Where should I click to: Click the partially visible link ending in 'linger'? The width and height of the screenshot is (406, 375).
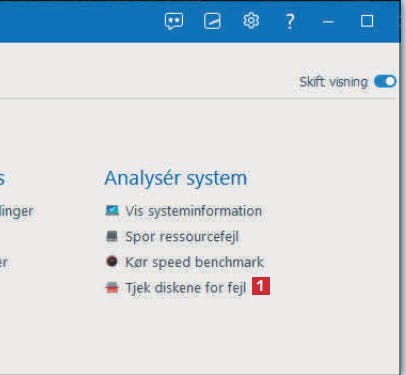16,211
